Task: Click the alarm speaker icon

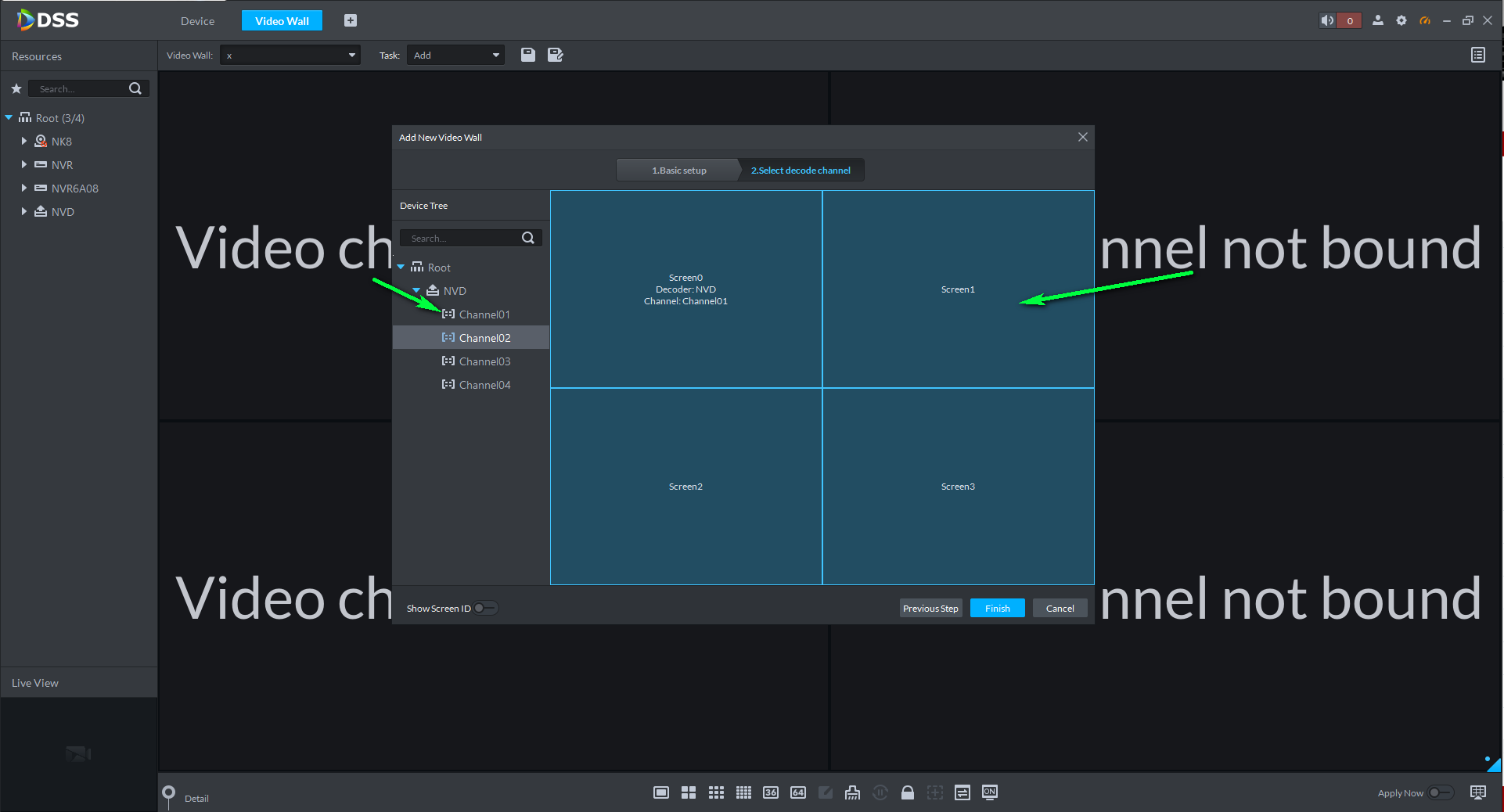Action: tap(1327, 20)
